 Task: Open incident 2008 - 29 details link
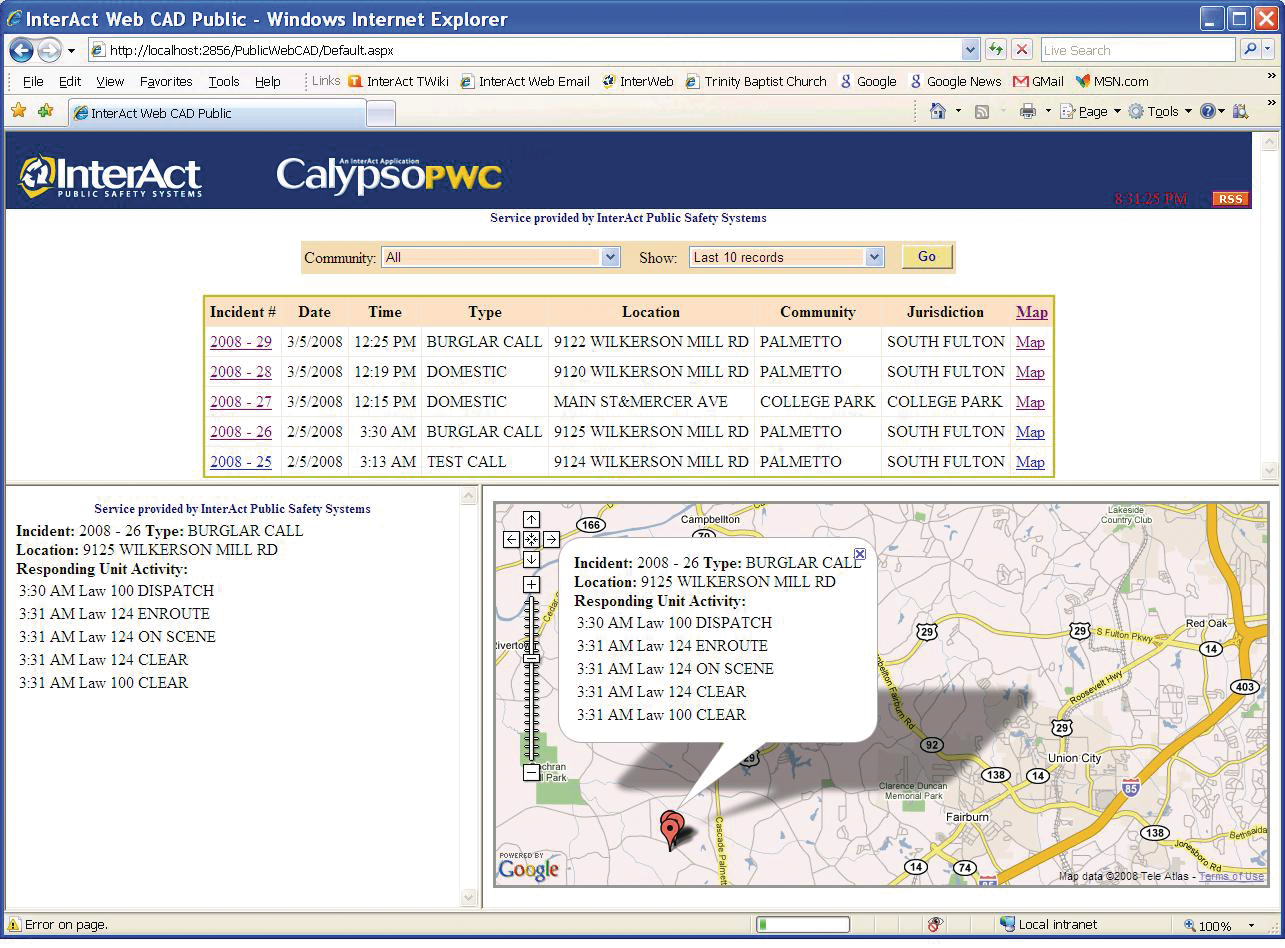(241, 342)
